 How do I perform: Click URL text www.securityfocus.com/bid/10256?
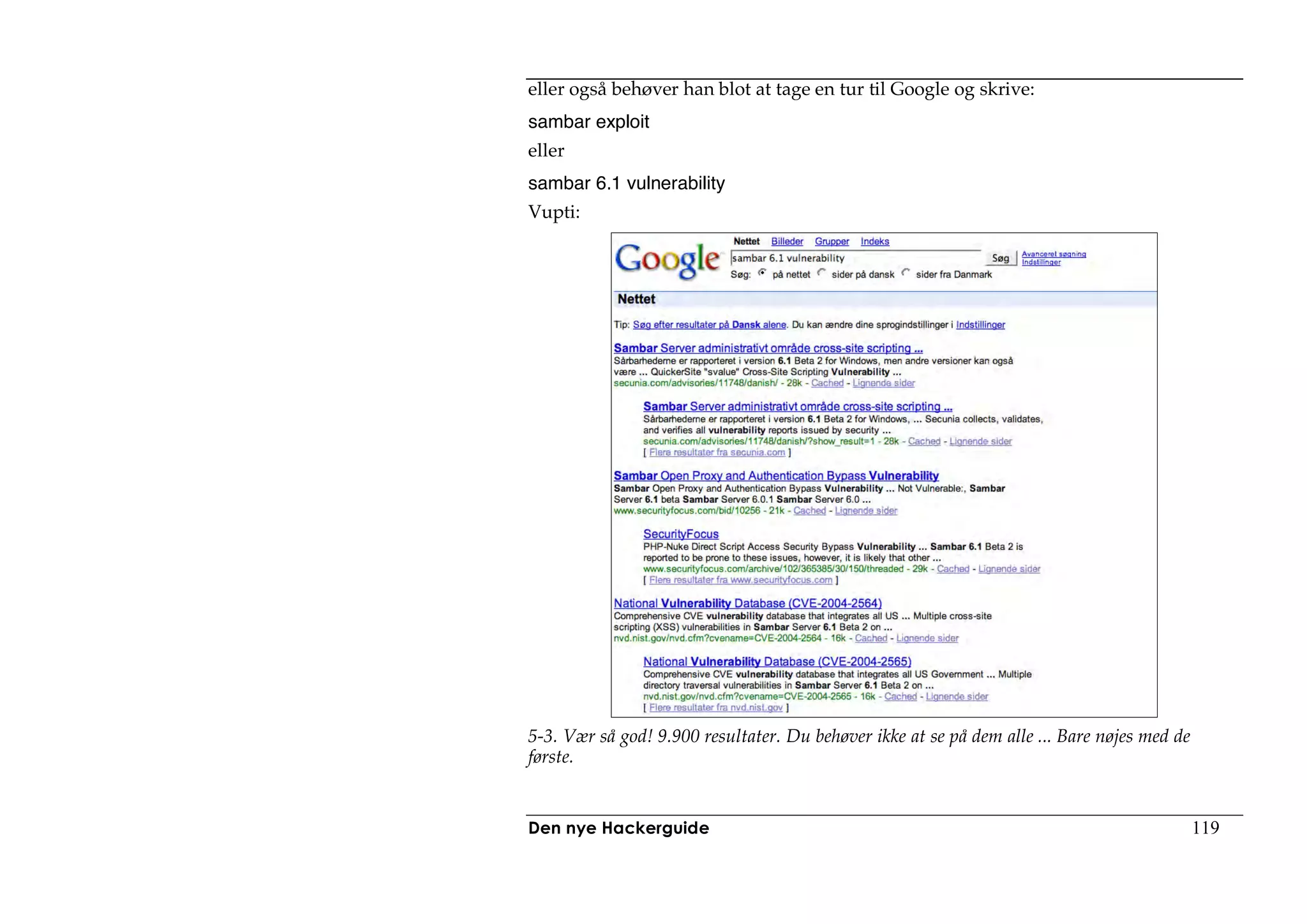click(x=687, y=510)
